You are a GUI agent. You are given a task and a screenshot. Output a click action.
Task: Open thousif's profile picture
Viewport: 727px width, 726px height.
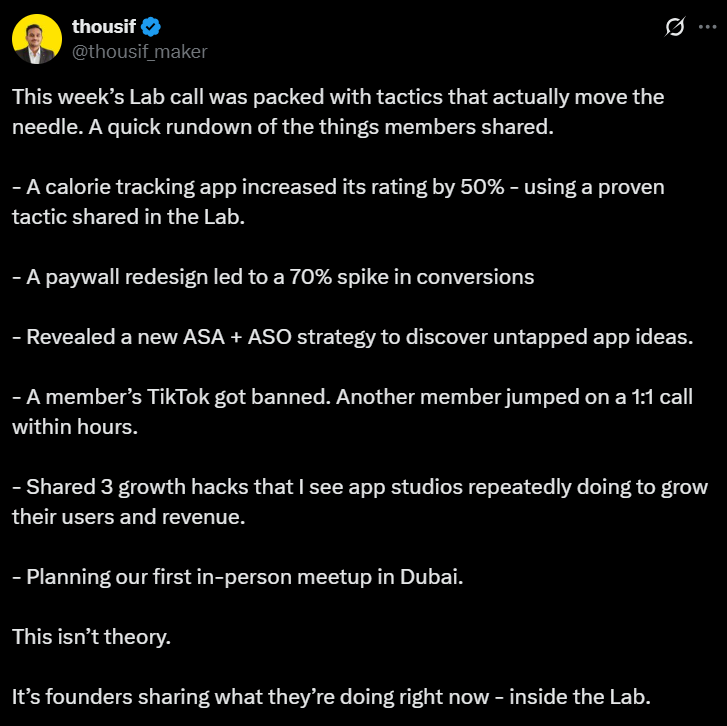pos(37,38)
